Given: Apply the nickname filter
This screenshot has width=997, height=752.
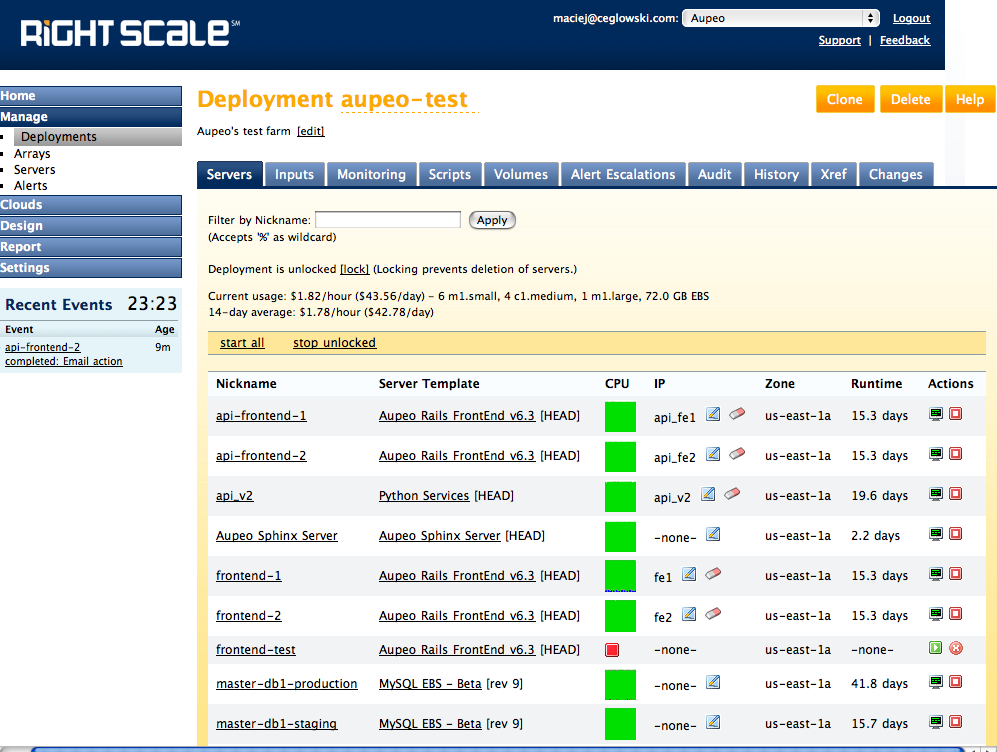Looking at the screenshot, I should click(492, 220).
